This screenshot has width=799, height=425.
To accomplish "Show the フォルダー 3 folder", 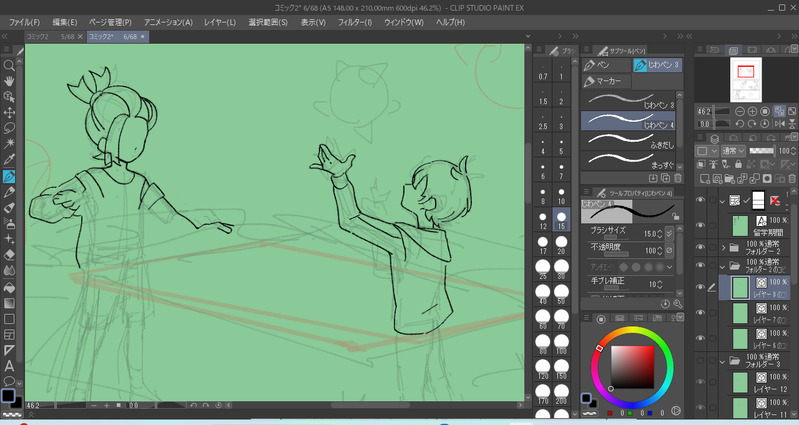I will click(x=701, y=361).
